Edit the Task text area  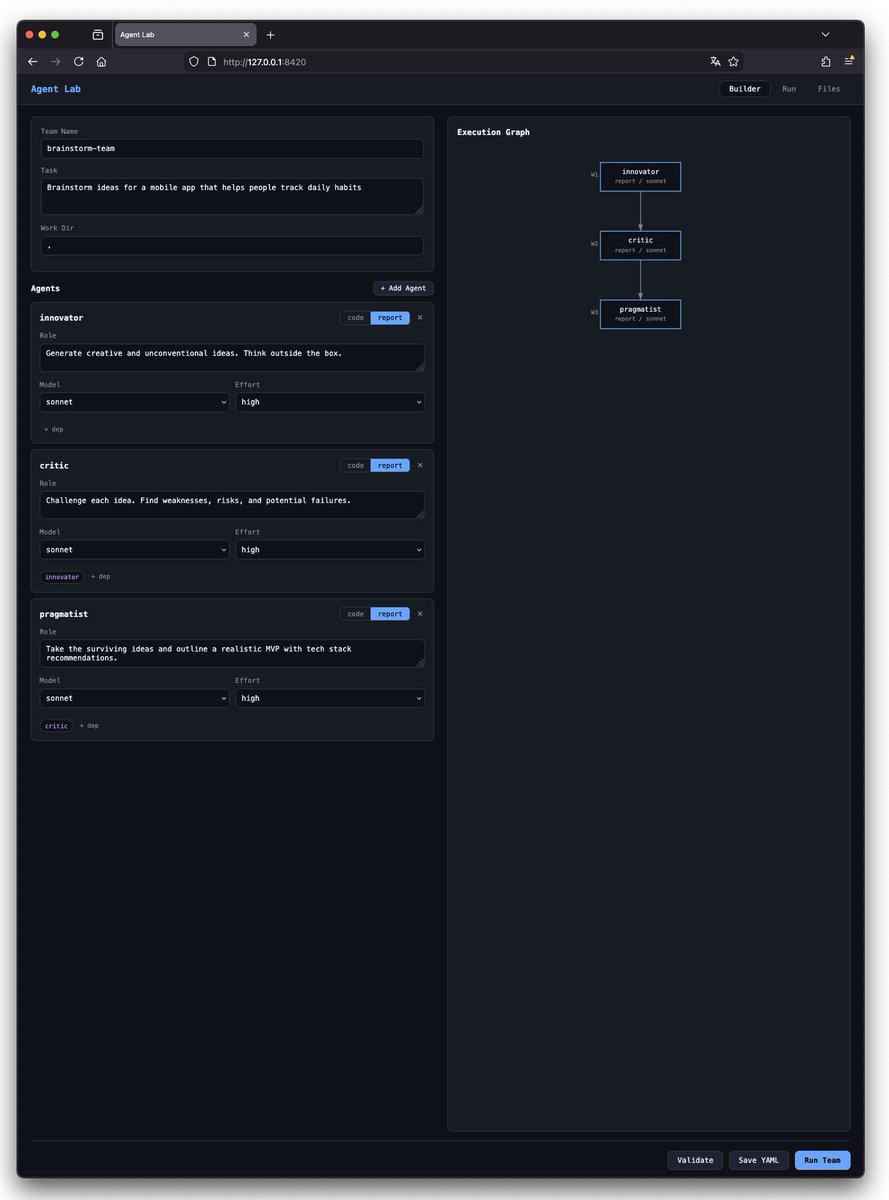tap(232, 196)
